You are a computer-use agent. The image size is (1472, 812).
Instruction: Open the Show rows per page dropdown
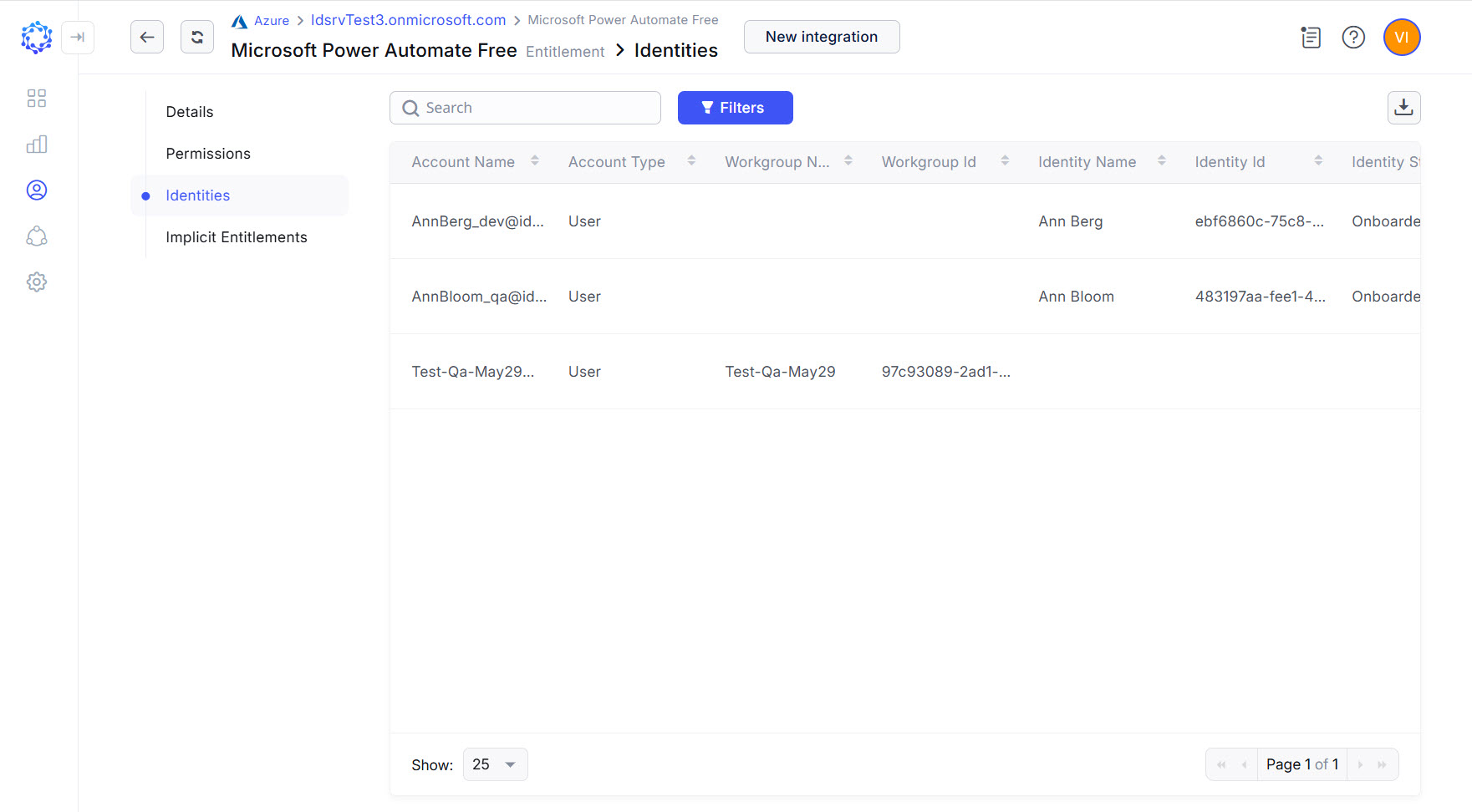tap(495, 764)
